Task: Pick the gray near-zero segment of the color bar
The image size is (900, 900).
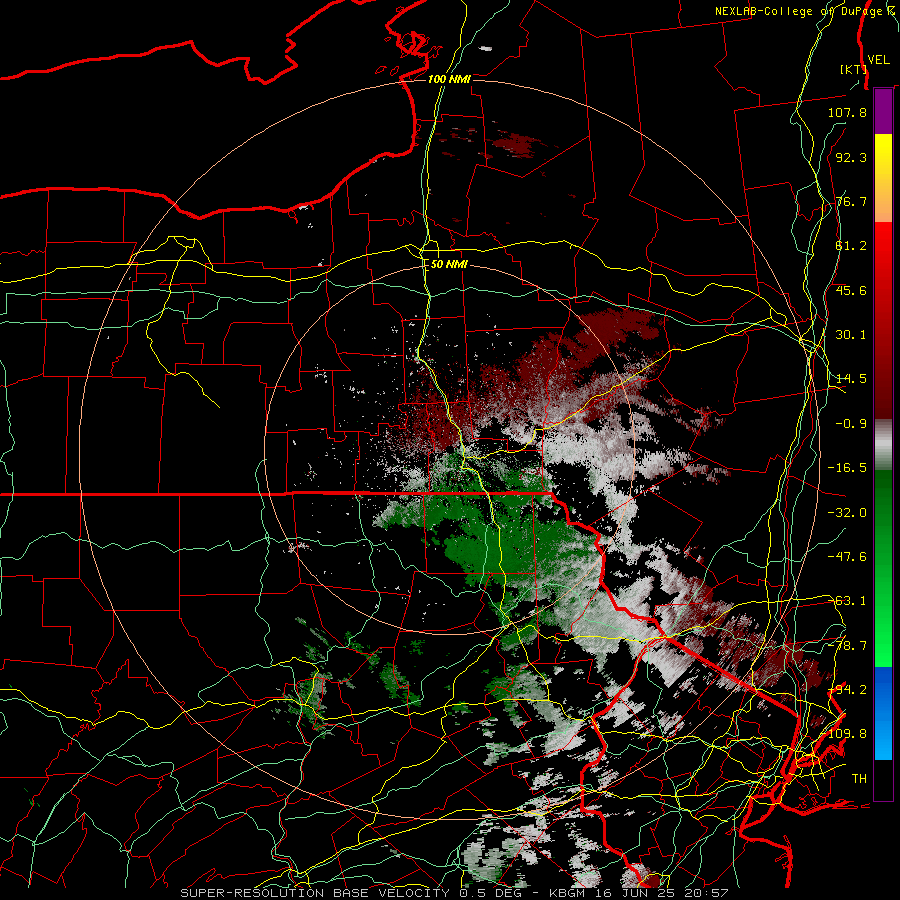Action: [x=883, y=445]
